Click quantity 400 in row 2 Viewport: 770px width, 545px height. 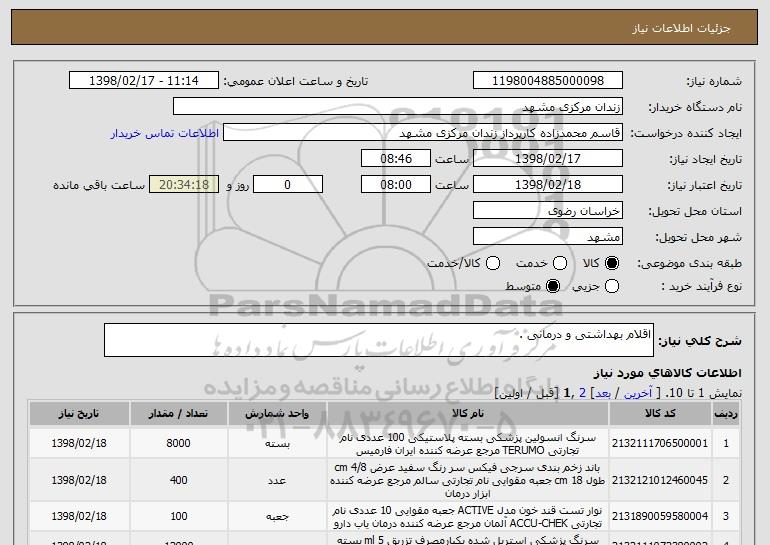(178, 480)
